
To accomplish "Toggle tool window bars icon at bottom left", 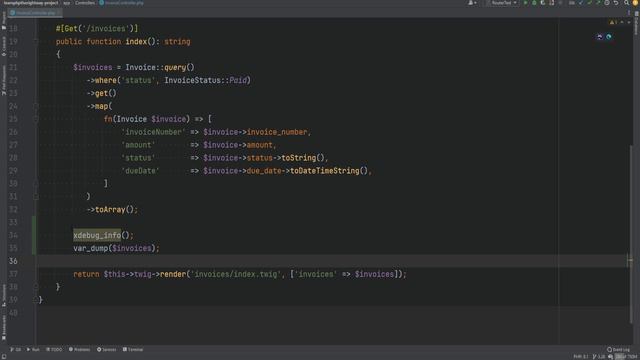I will click(4, 356).
